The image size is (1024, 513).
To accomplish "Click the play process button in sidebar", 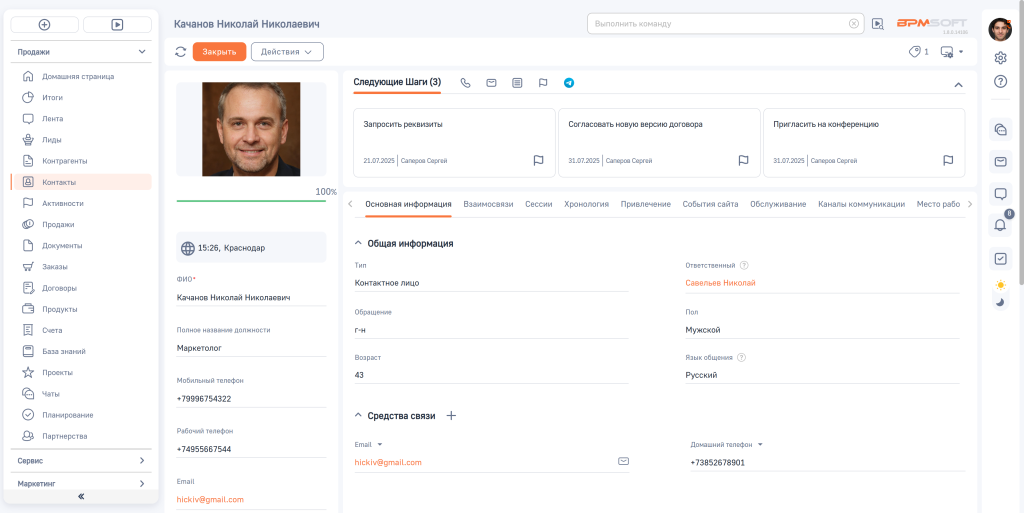I will point(117,25).
